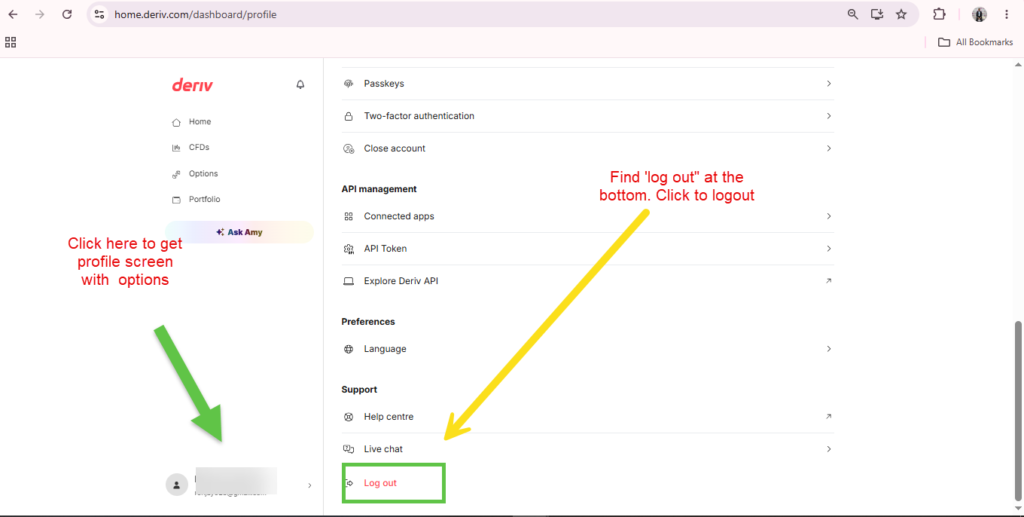This screenshot has width=1024, height=517.
Task: Go back with the browser back arrow
Action: pos(13,14)
